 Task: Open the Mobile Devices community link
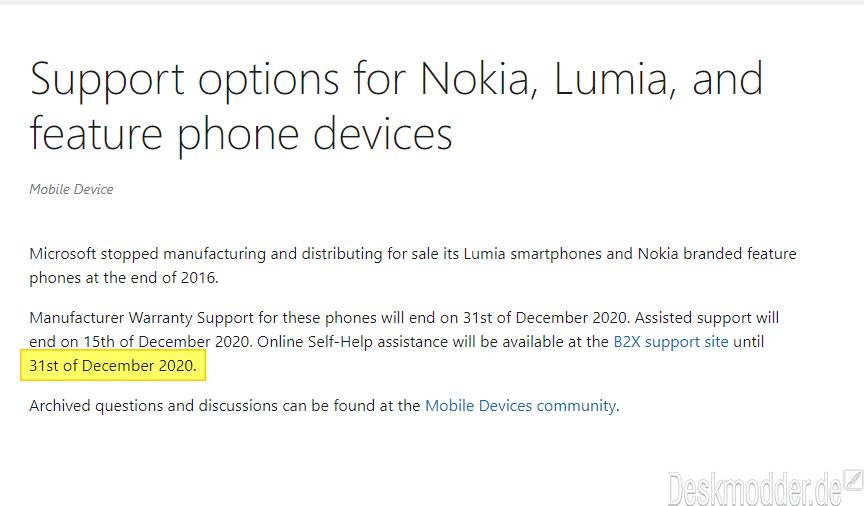pyautogui.click(x=520, y=406)
